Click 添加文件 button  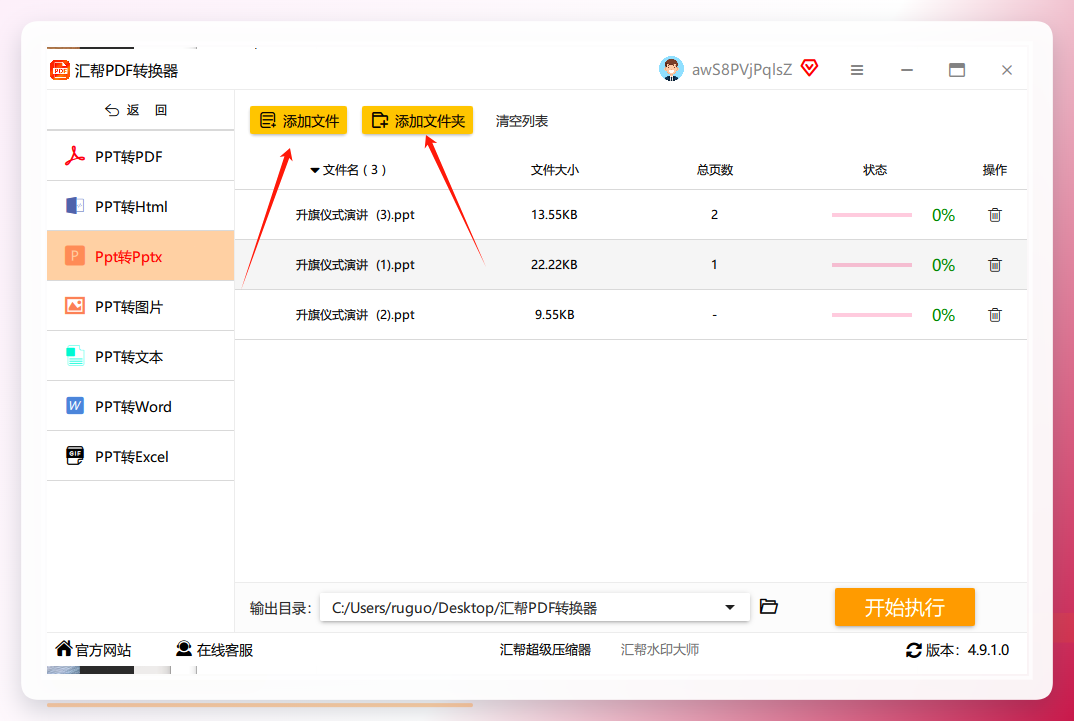[x=299, y=121]
